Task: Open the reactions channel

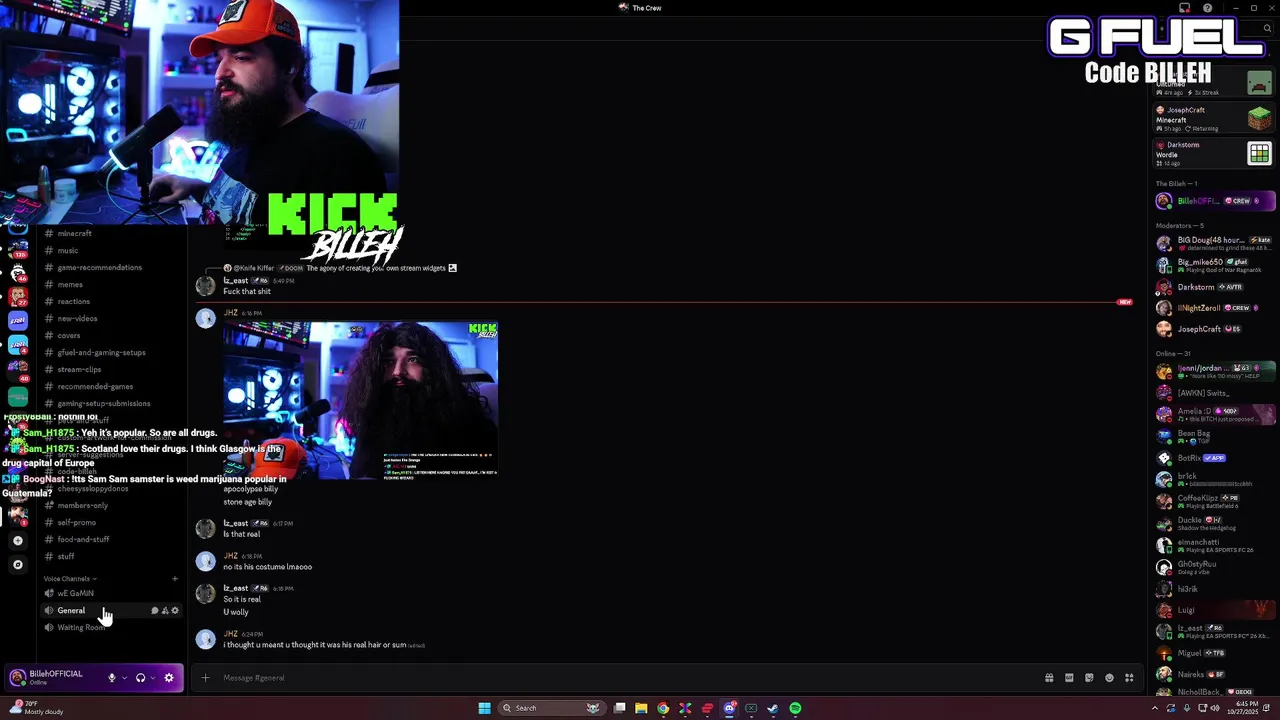Action: [x=110, y=301]
